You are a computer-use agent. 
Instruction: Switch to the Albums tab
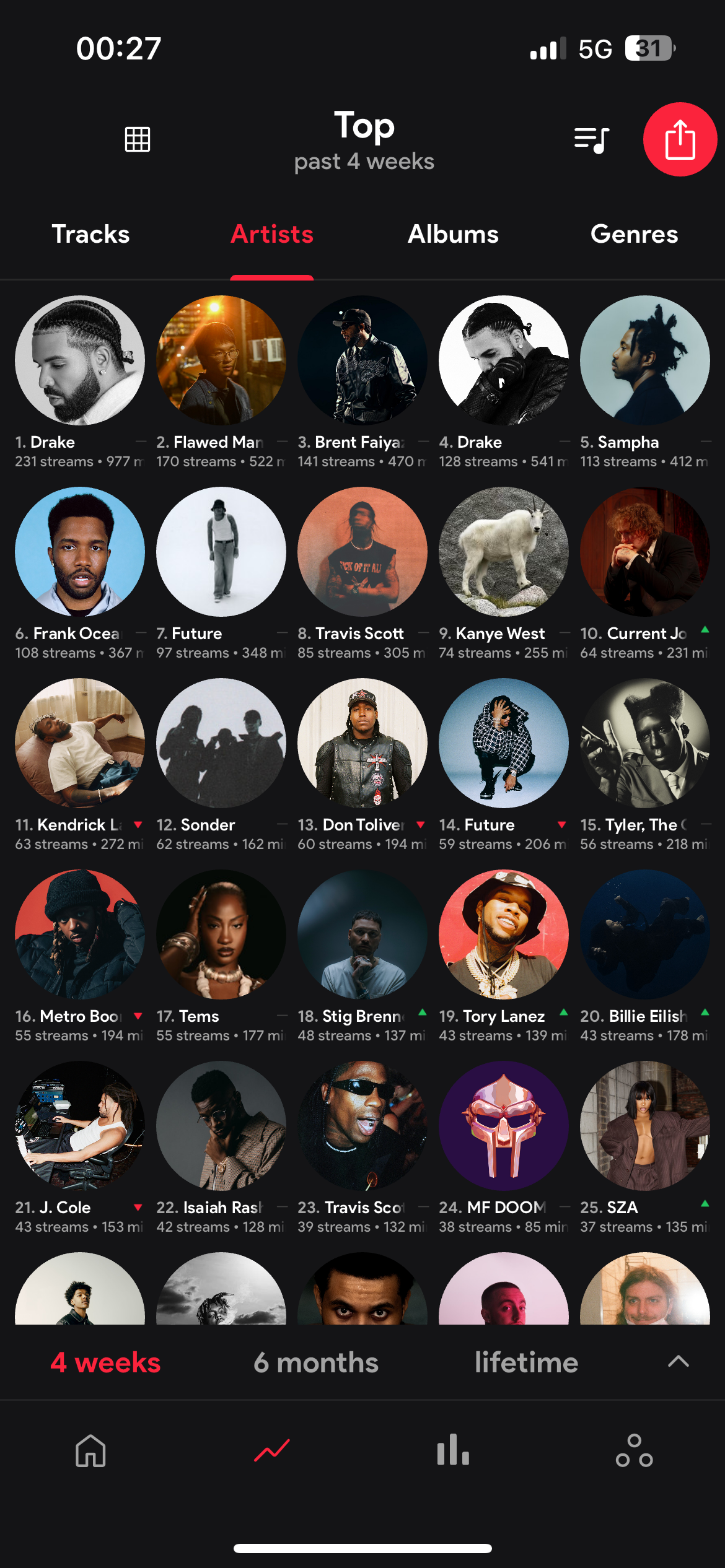pos(453,234)
